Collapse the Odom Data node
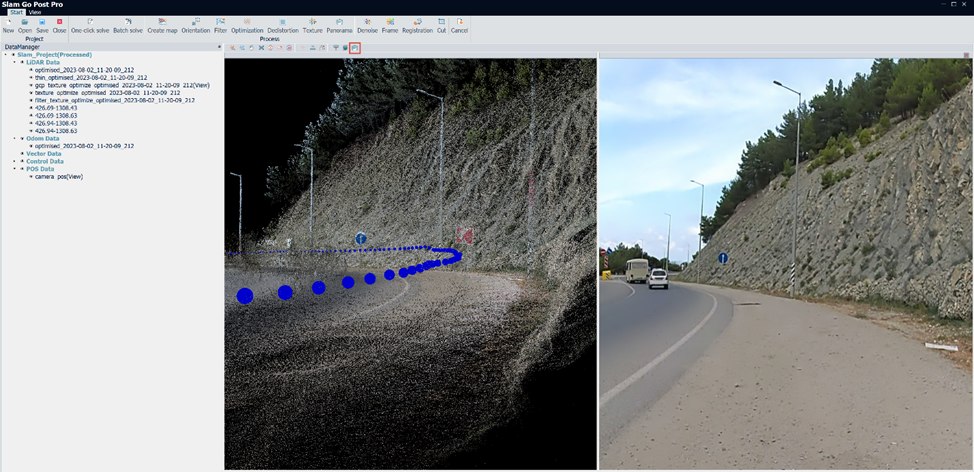 point(14,138)
